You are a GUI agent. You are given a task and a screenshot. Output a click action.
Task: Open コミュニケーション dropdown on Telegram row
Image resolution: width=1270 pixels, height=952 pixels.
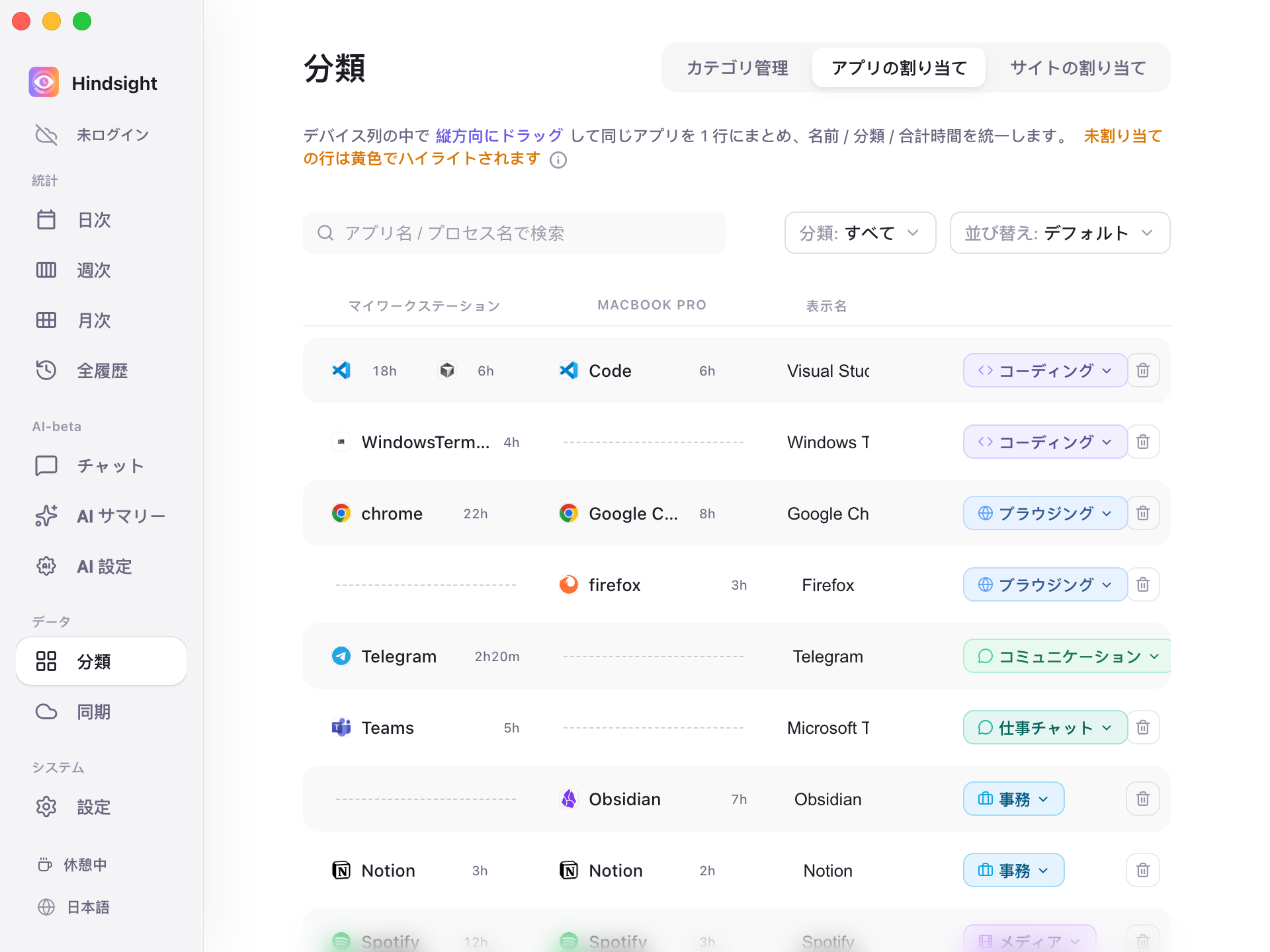click(1068, 656)
